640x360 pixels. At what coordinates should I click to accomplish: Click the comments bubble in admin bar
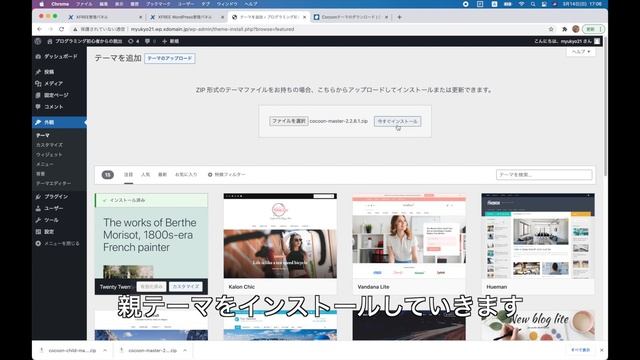click(x=150, y=41)
